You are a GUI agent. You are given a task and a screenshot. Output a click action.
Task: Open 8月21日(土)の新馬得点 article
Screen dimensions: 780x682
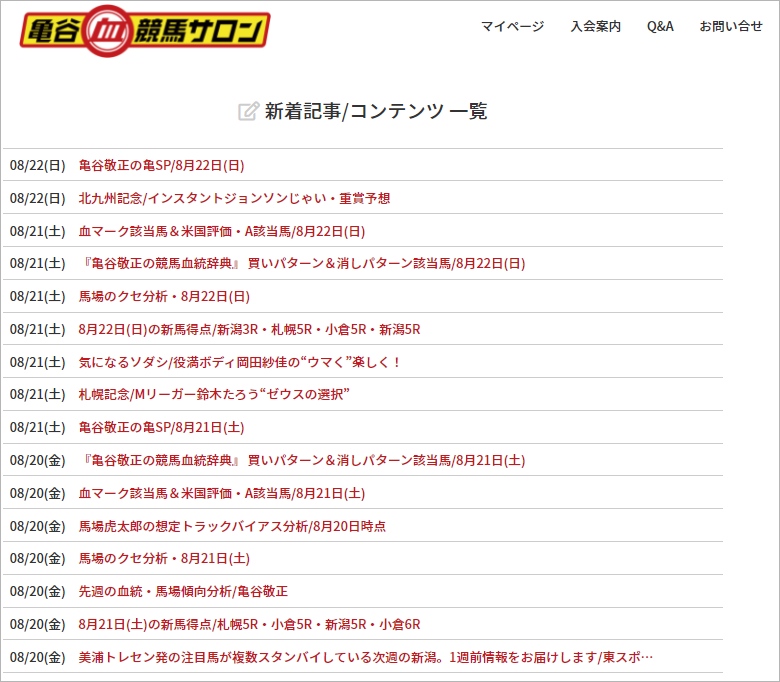pyautogui.click(x=249, y=624)
